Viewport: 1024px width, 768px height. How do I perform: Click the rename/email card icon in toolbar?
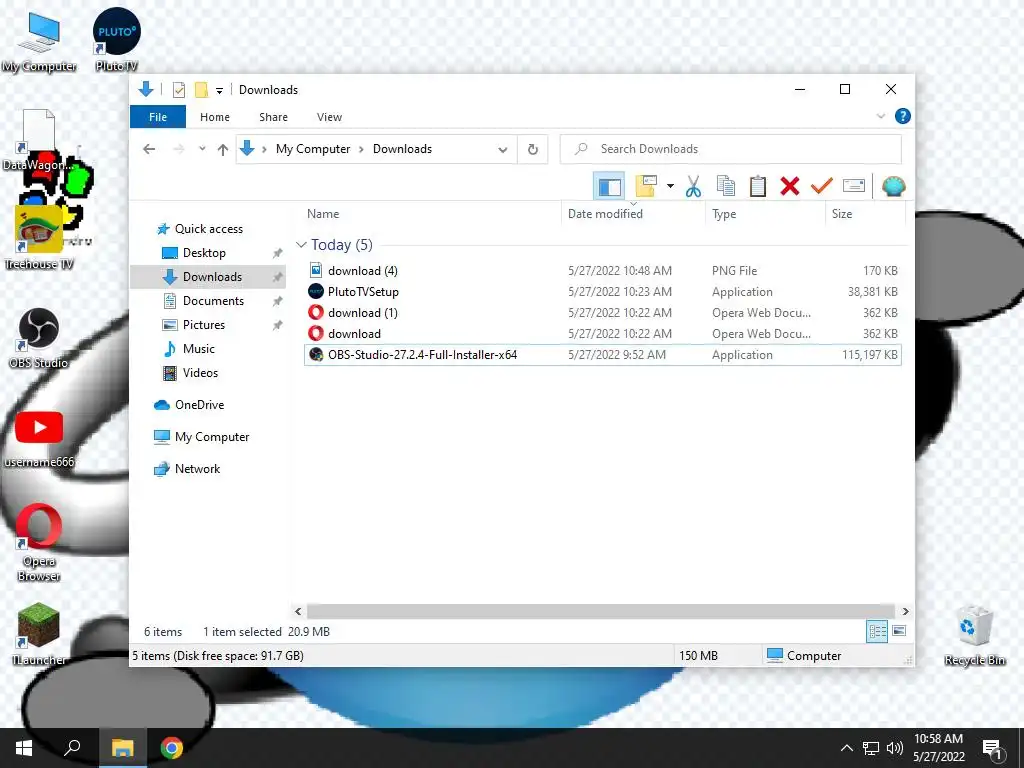[854, 187]
